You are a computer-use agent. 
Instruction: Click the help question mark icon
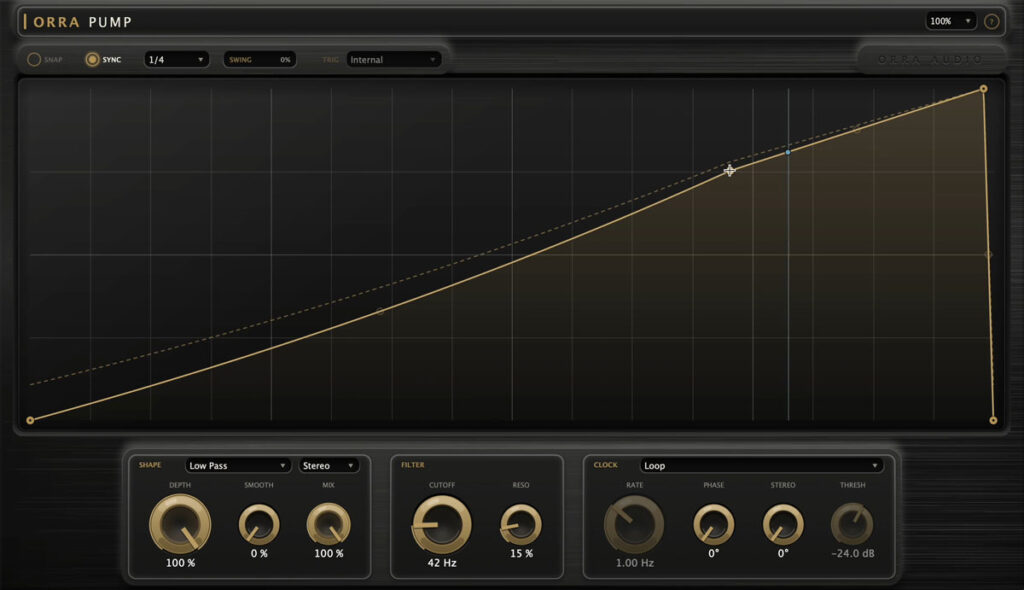[991, 22]
